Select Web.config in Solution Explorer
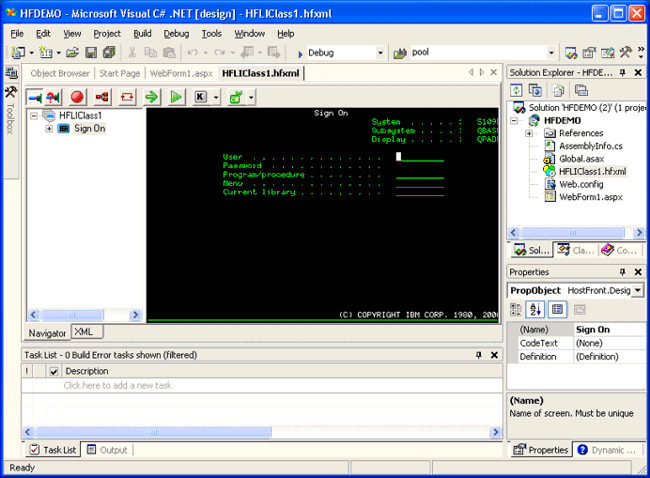Image resolution: width=650 pixels, height=478 pixels. coord(581,184)
